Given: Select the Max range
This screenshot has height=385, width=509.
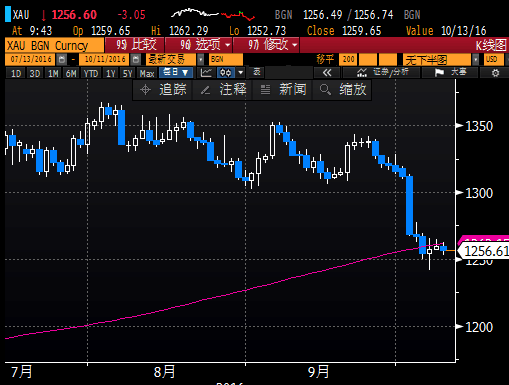Looking at the screenshot, I should pyautogui.click(x=147, y=73).
